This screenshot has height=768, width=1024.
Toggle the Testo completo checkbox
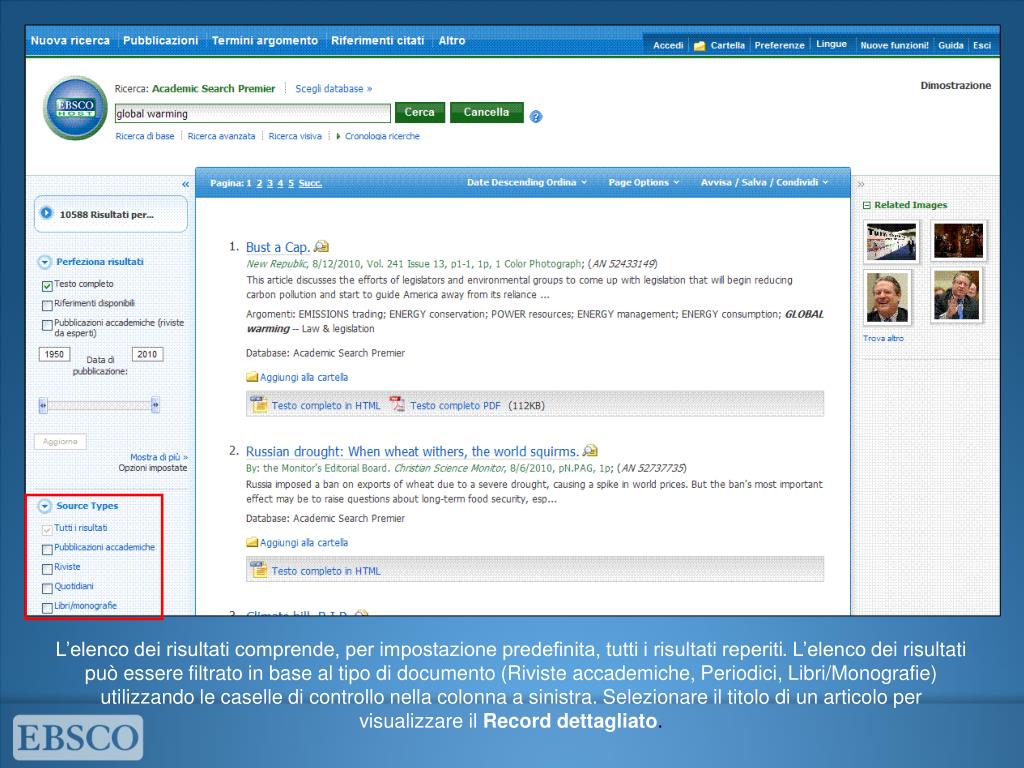pos(47,286)
